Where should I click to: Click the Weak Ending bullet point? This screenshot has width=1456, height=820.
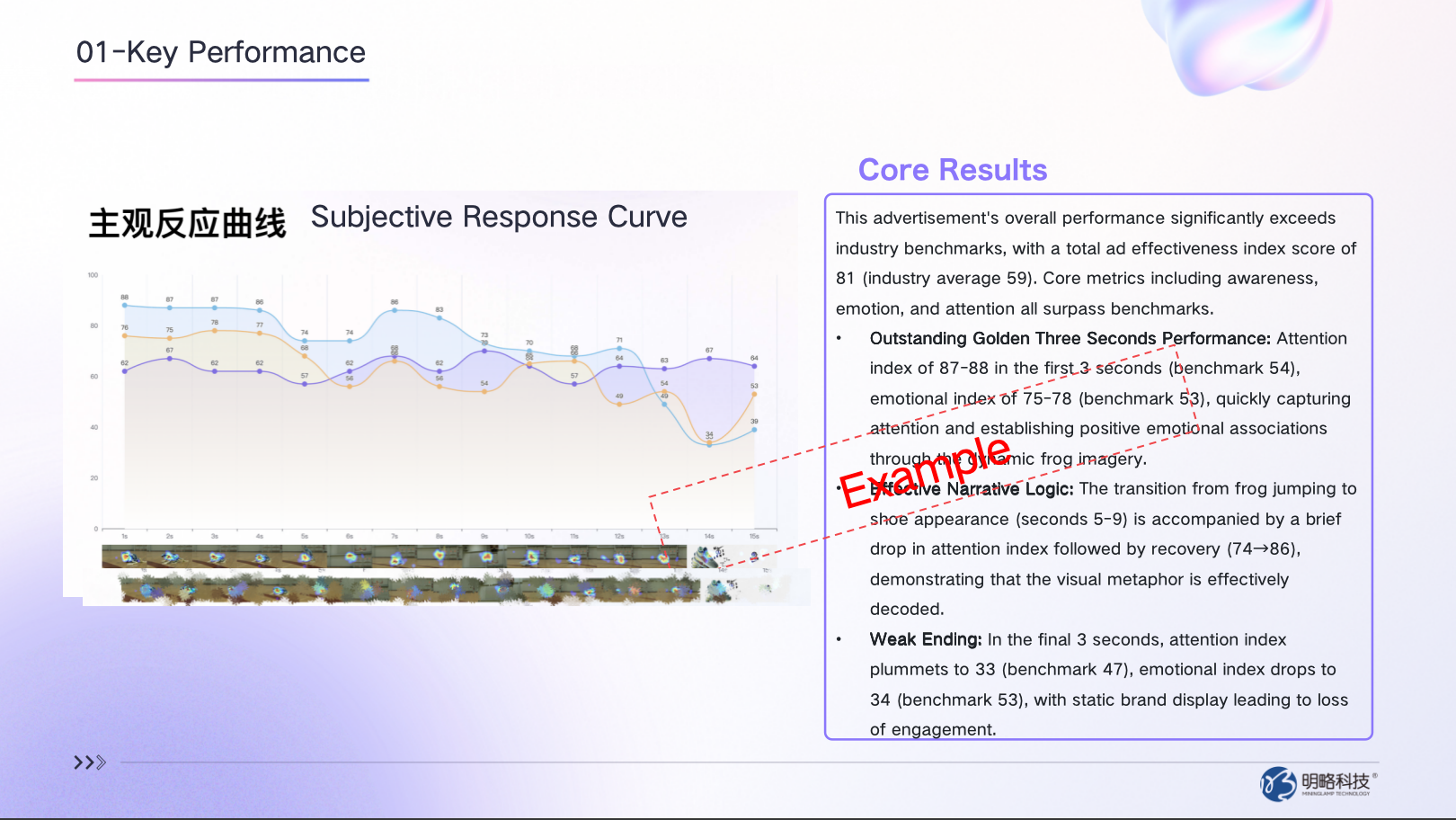pyautogui.click(x=925, y=639)
